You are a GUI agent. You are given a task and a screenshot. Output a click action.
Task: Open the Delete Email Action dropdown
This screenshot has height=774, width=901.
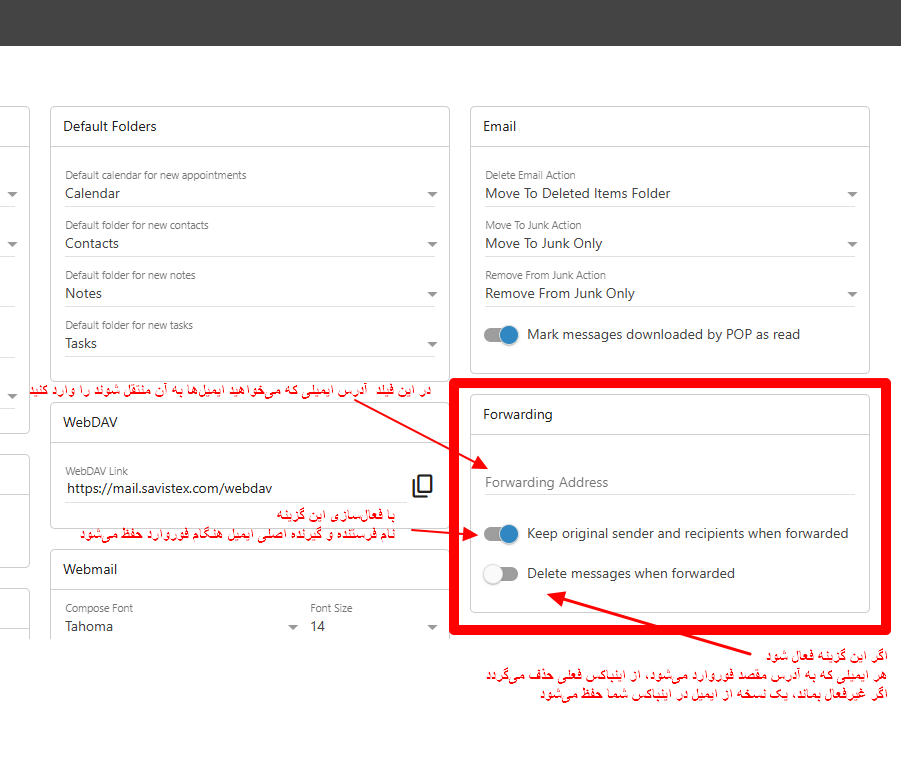852,193
